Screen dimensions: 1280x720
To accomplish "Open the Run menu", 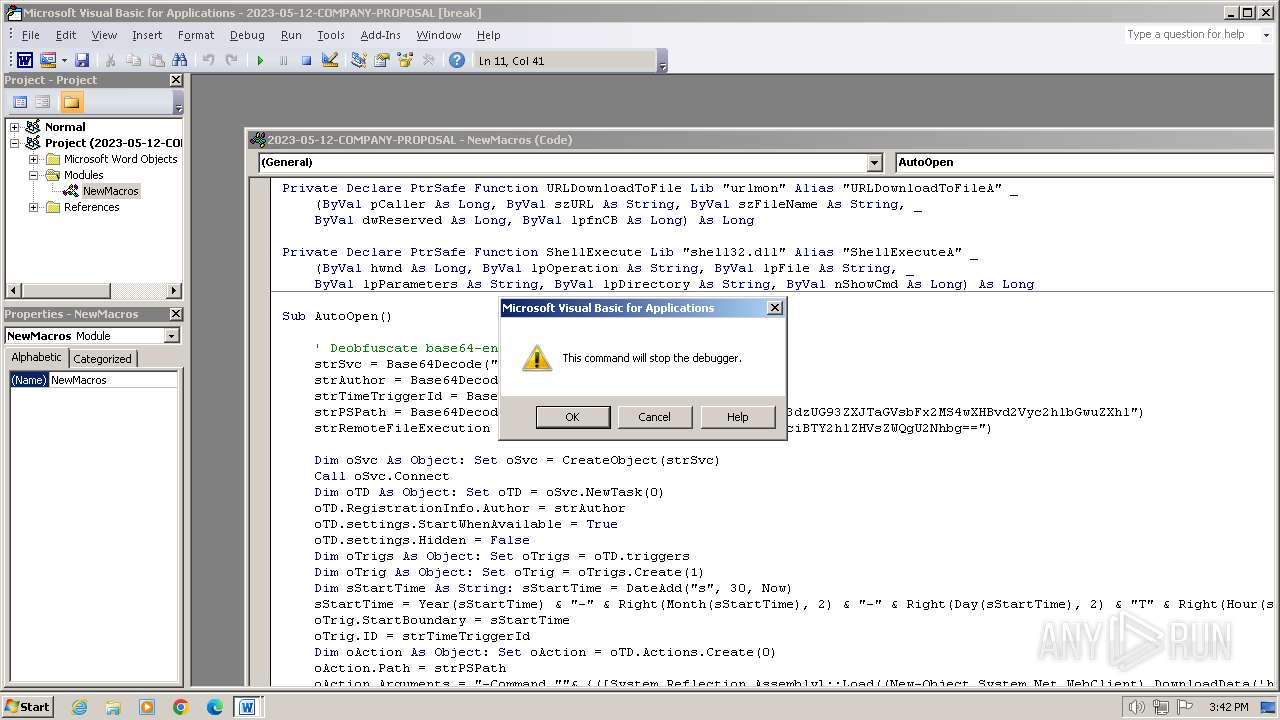I will tap(291, 35).
